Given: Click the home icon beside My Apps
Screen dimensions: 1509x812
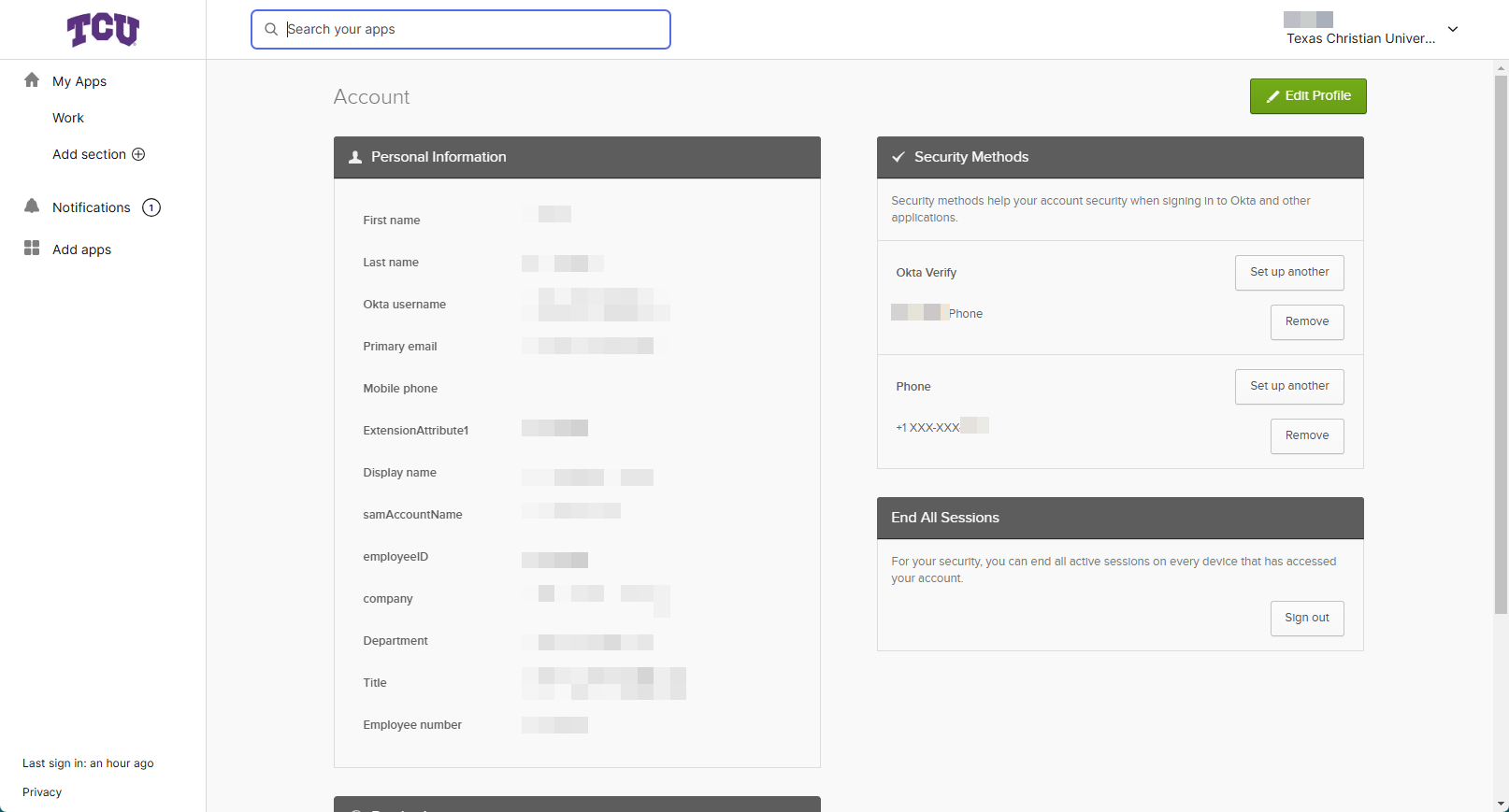Looking at the screenshot, I should point(32,80).
